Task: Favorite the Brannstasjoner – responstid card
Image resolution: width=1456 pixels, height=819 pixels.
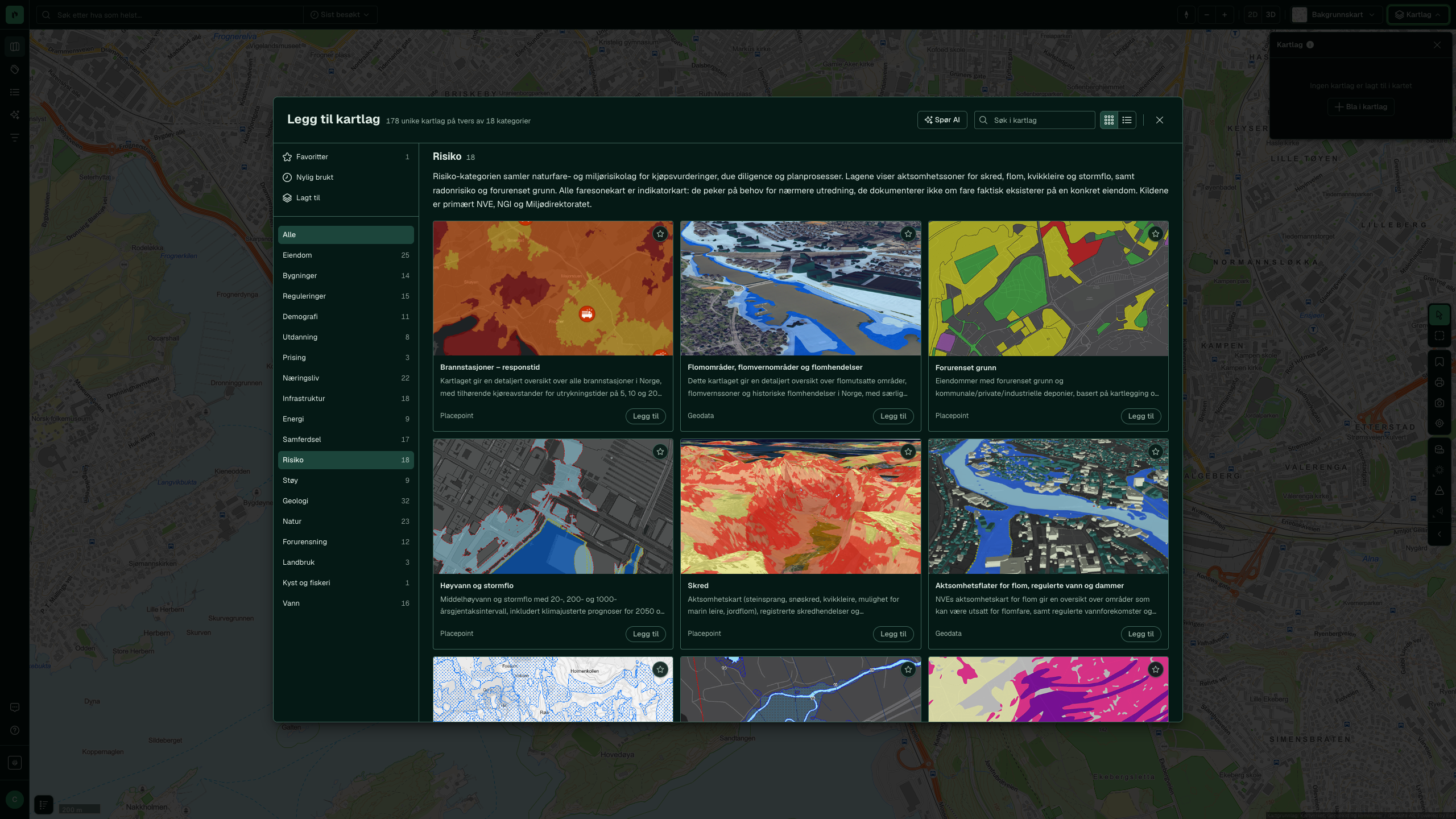Action: 660,234
